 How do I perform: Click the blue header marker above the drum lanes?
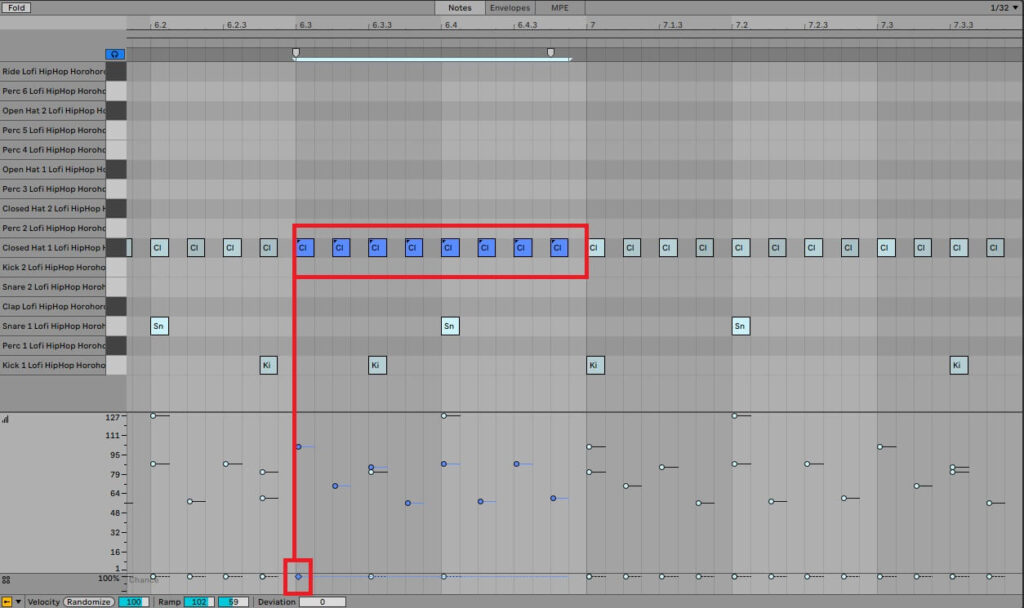[114, 55]
